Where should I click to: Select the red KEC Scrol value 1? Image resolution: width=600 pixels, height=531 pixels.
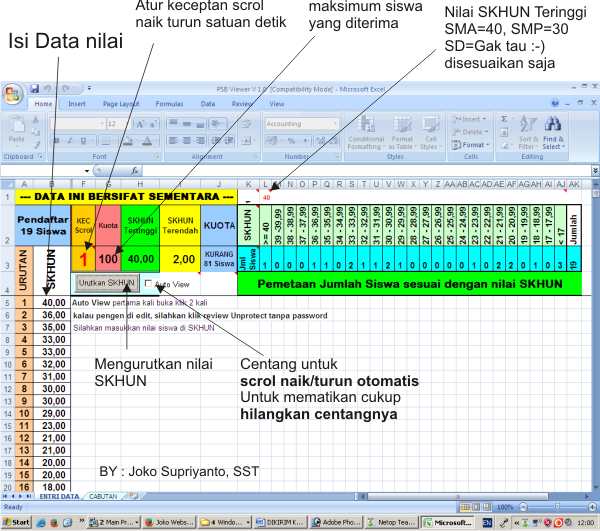[83, 259]
